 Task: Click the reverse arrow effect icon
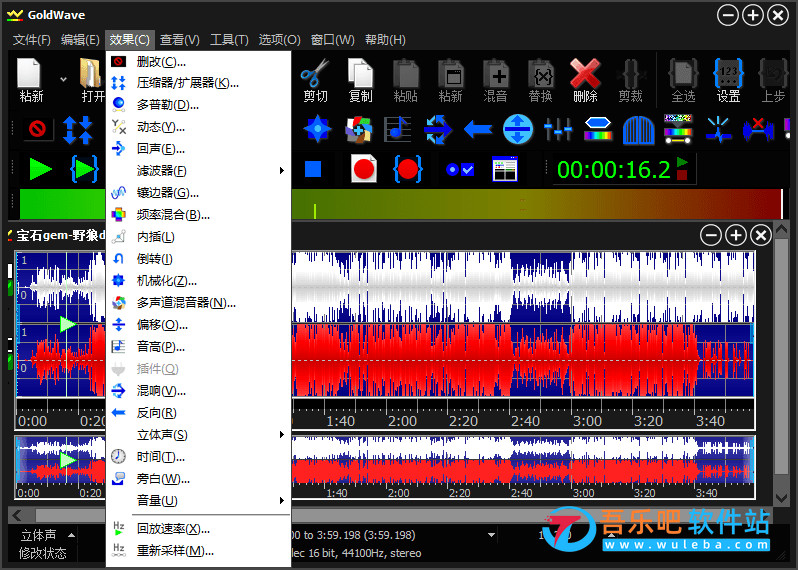pos(478,129)
